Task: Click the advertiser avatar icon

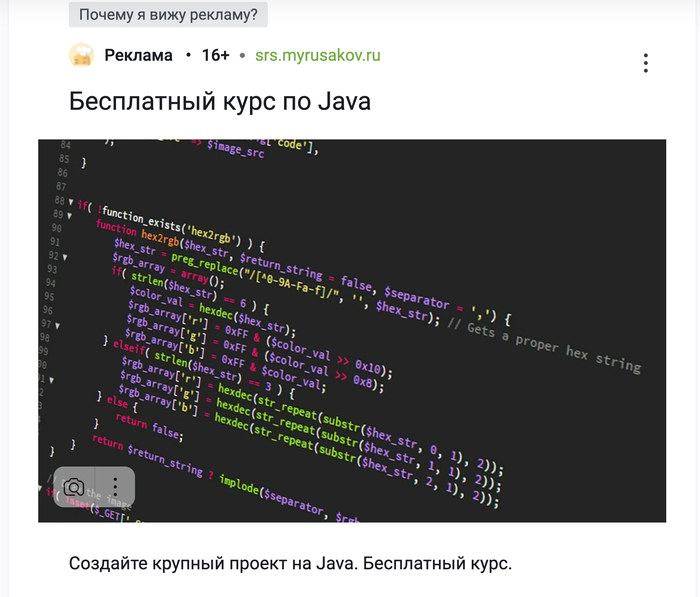Action: point(81,55)
